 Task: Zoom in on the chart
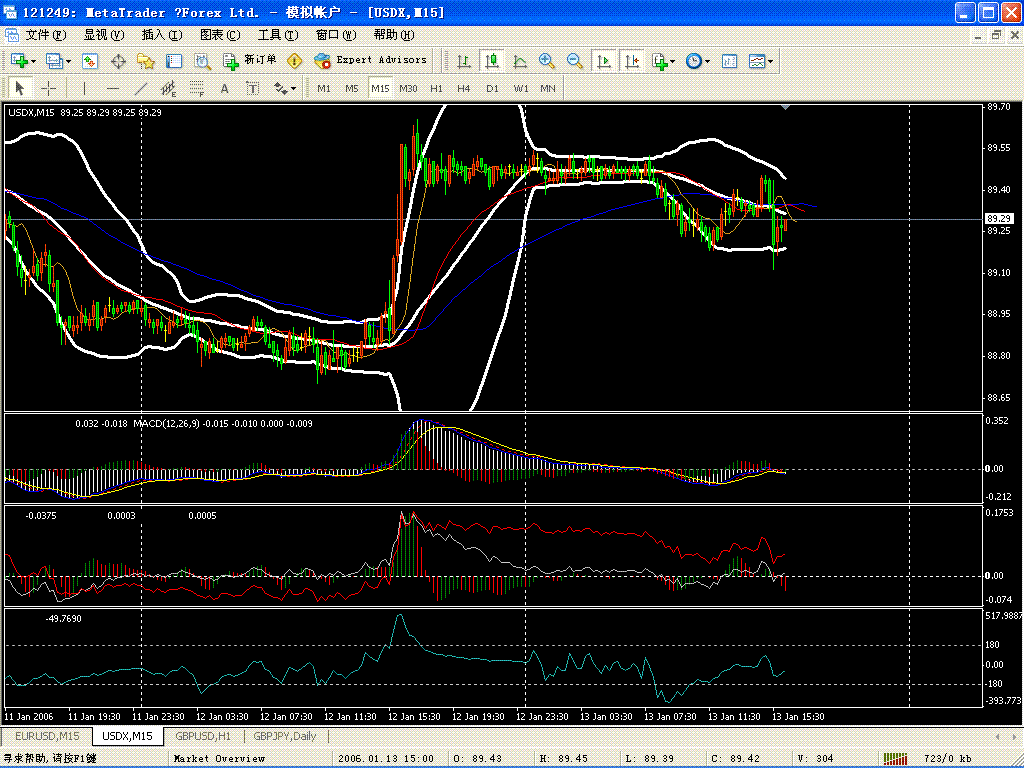pos(546,61)
